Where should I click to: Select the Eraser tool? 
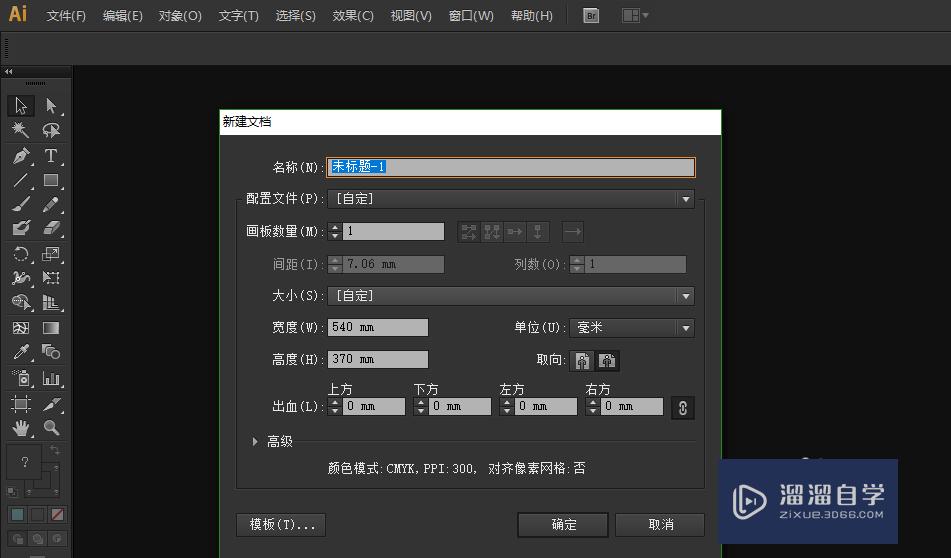51,228
